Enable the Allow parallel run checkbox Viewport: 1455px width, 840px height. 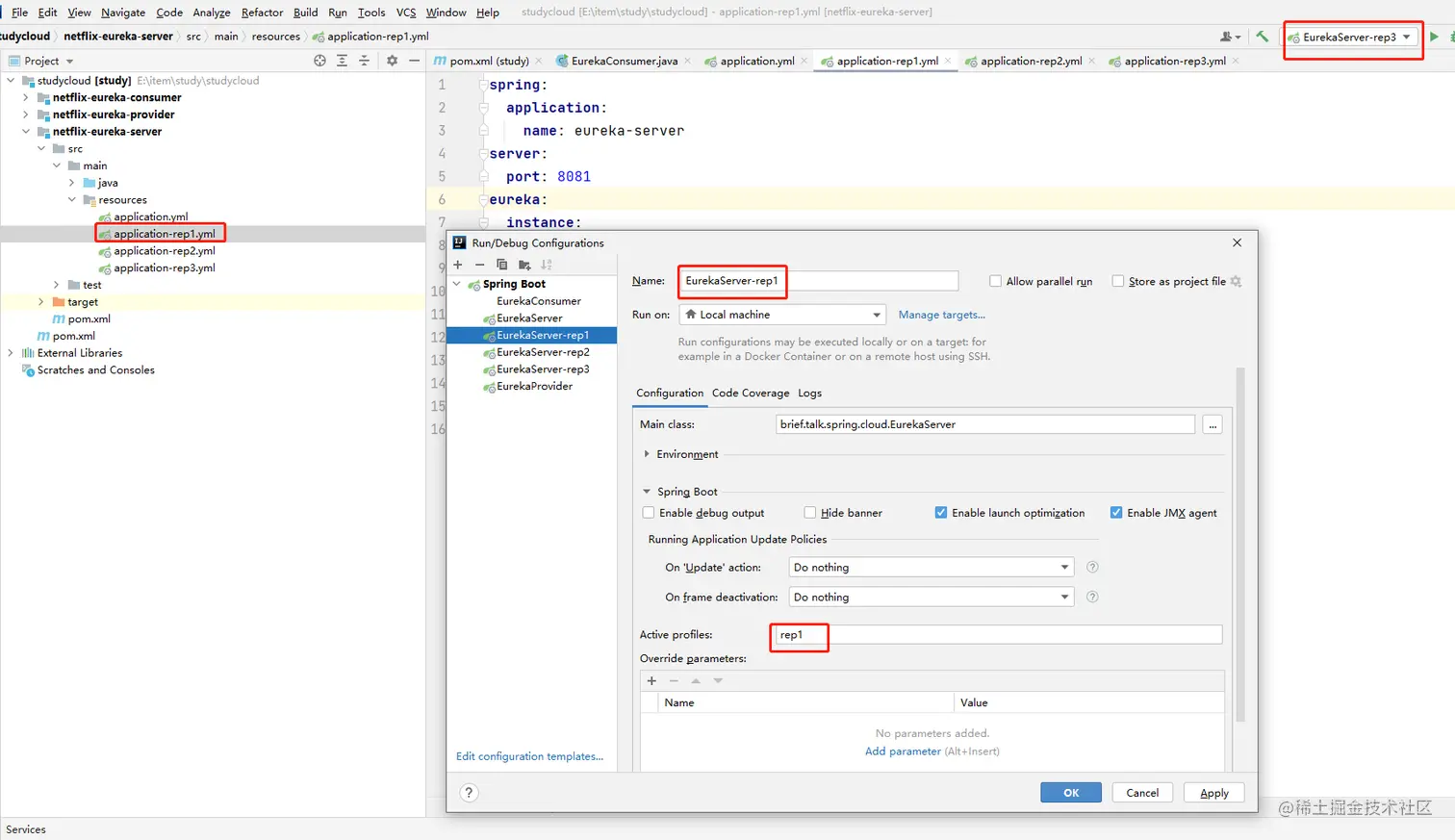(x=995, y=281)
